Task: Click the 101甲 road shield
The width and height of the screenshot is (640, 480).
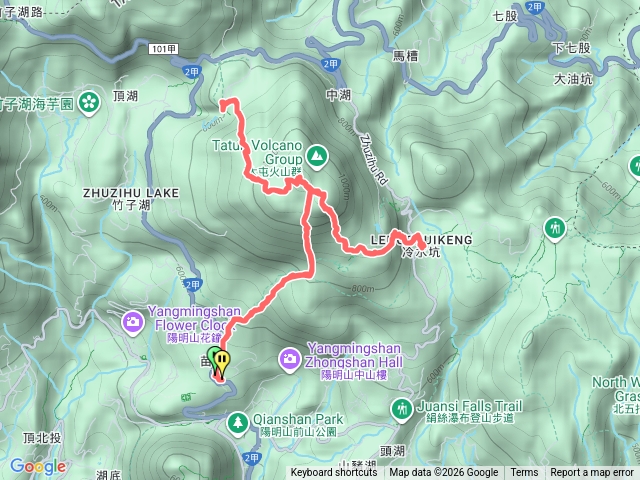Action: click(x=163, y=49)
